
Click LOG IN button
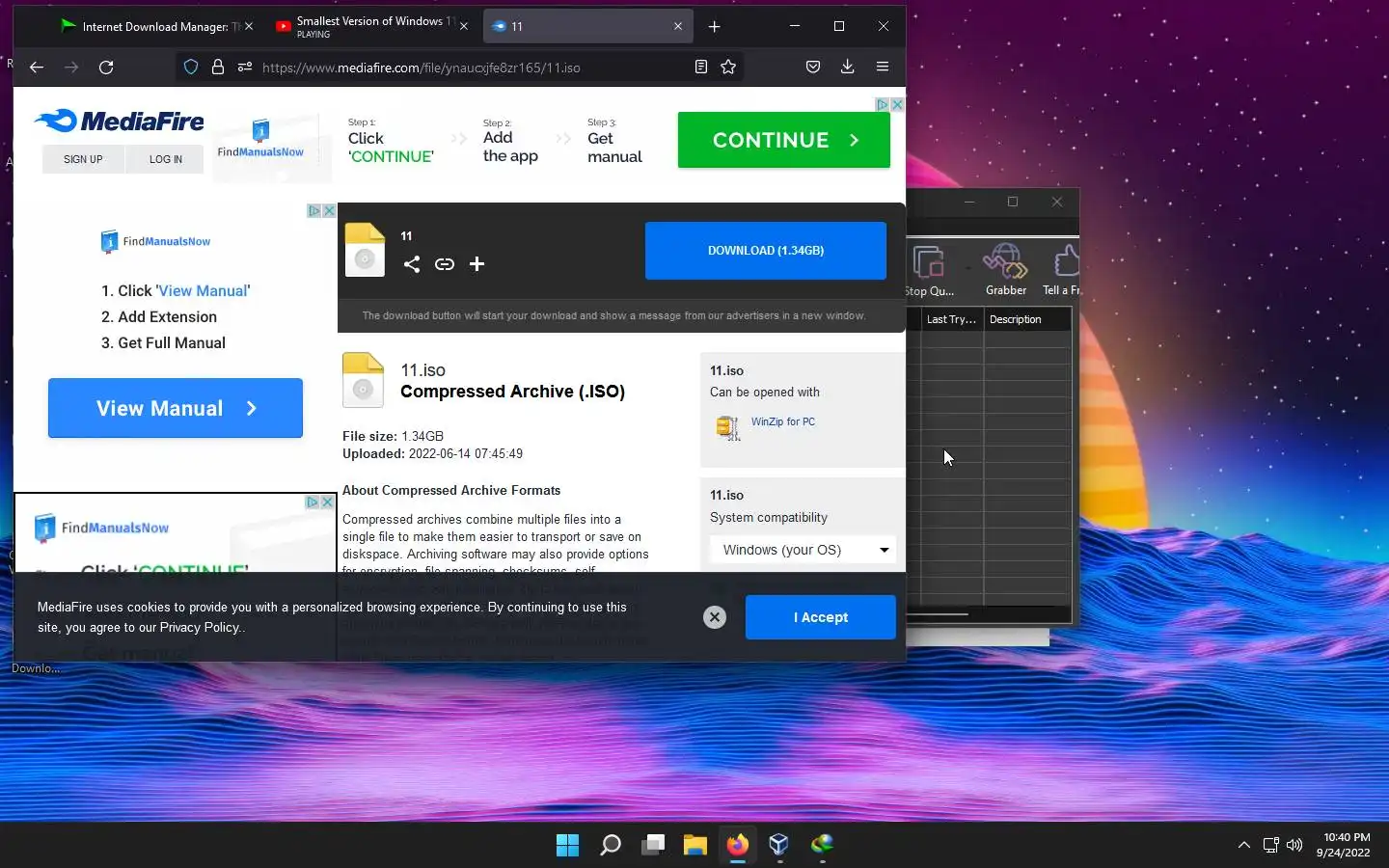point(165,159)
